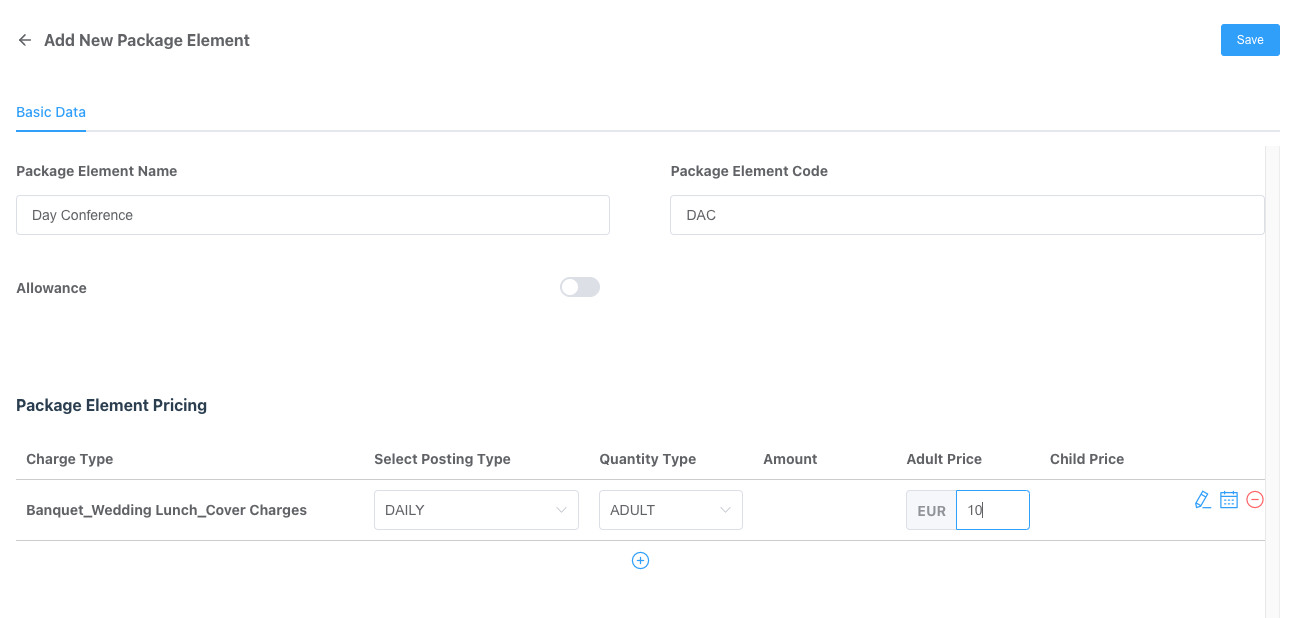Click the Amount column header
Screen dimensions: 1296x618
point(790,459)
